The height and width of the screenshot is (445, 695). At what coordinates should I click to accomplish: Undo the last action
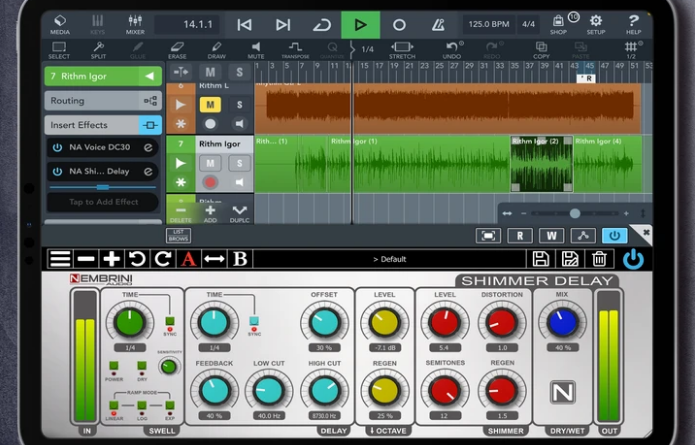452,50
